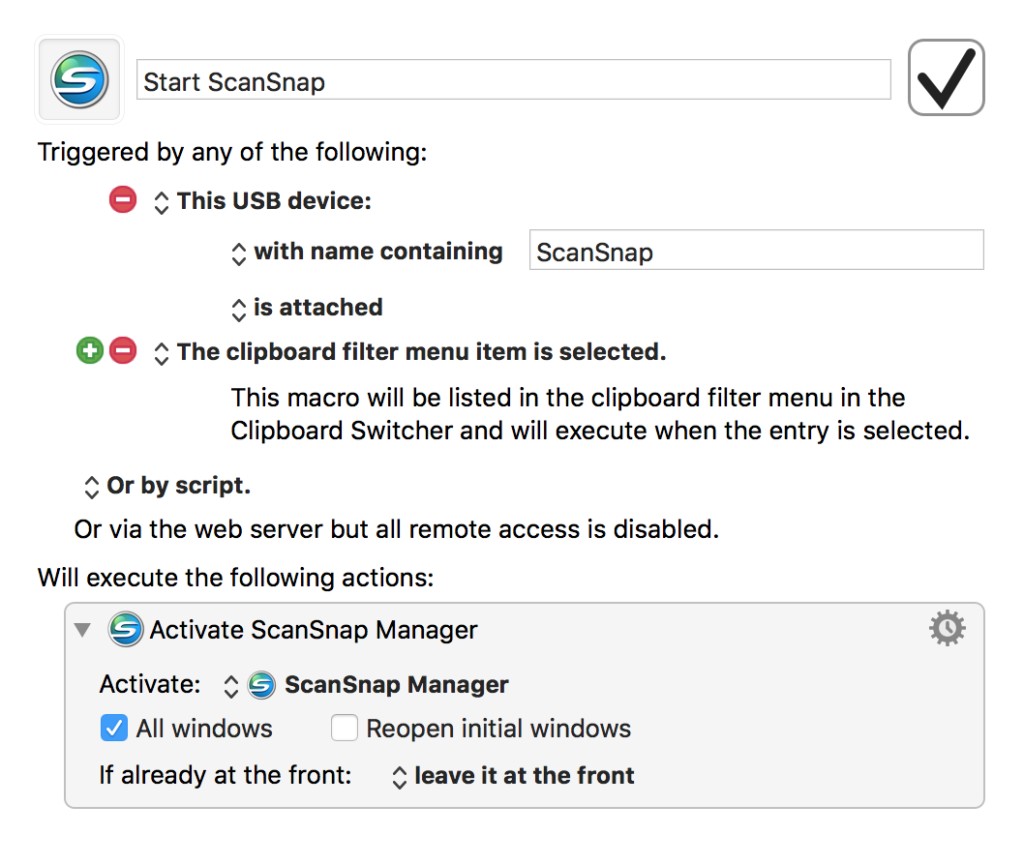
Task: Click the ScanSnap macro icon well
Action: click(80, 80)
